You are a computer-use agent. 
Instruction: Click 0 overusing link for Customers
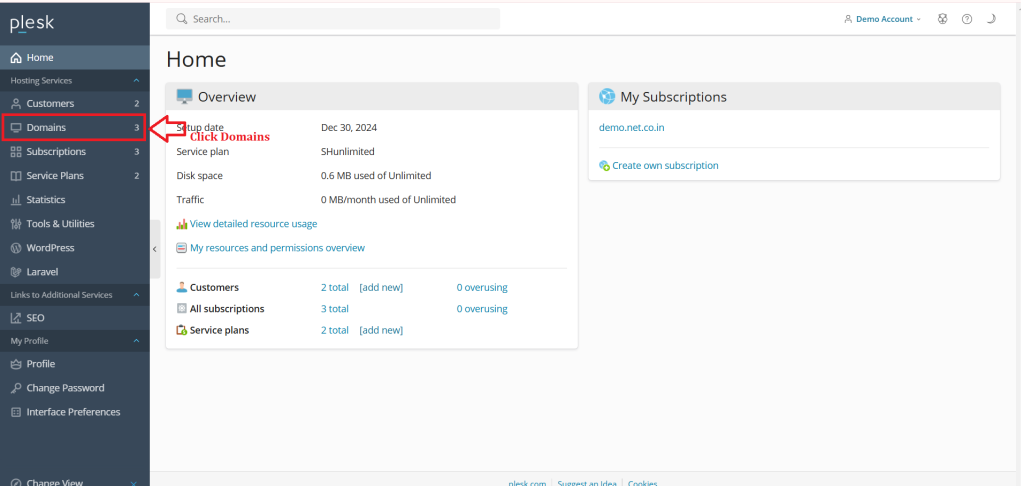(482, 287)
